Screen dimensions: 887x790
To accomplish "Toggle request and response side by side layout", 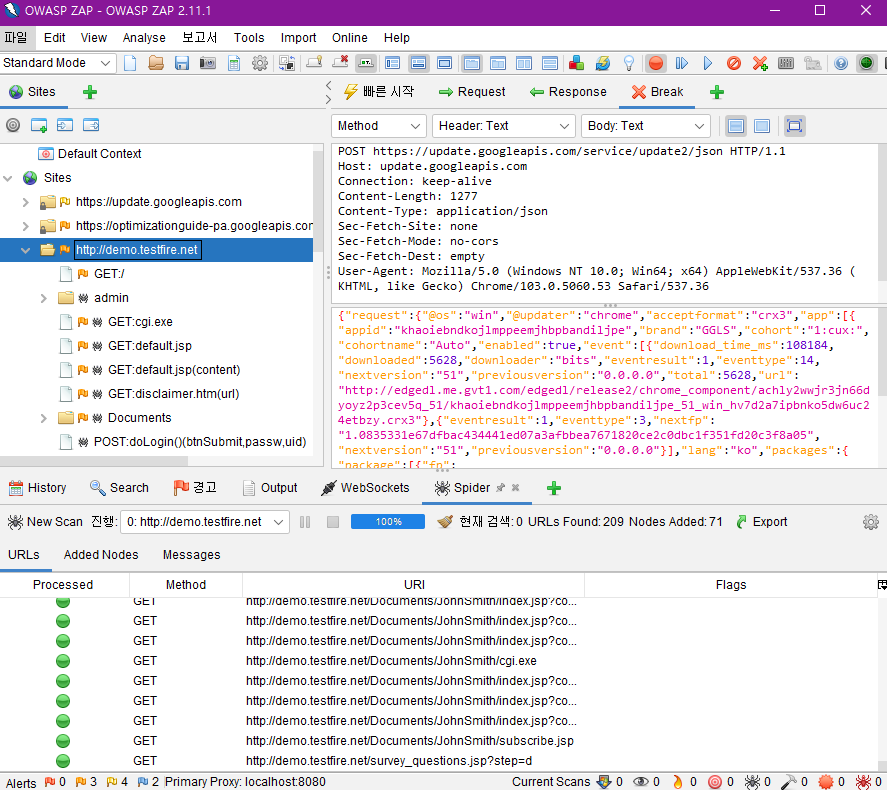I will pos(524,63).
